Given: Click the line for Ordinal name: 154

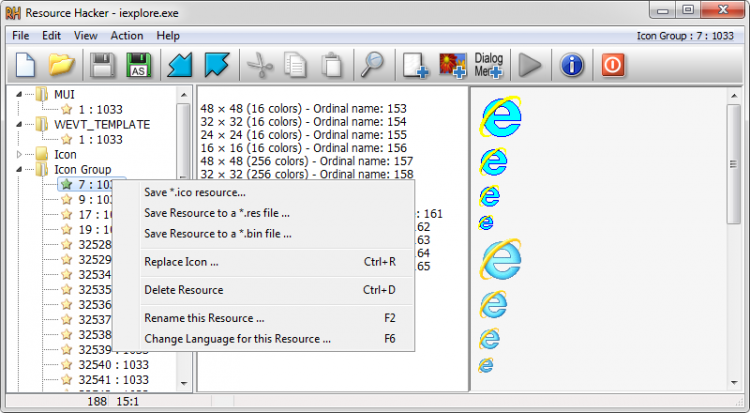Looking at the screenshot, I should tap(303, 122).
